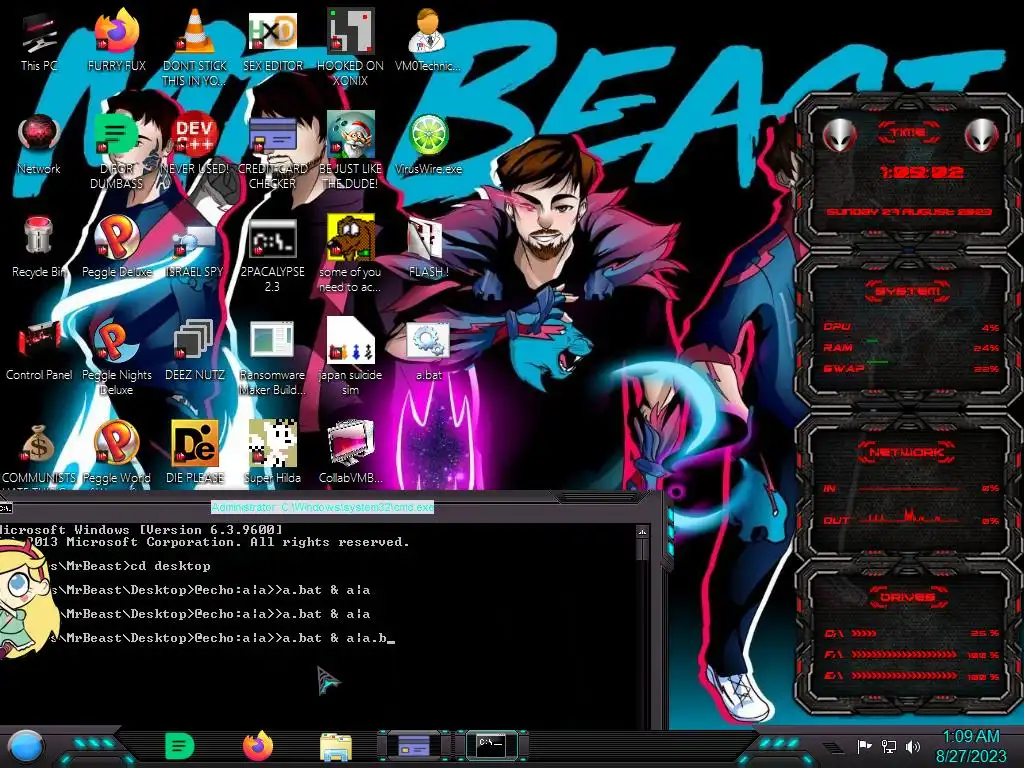Click the Start orb button
This screenshot has height=768, width=1024.
[x=25, y=746]
